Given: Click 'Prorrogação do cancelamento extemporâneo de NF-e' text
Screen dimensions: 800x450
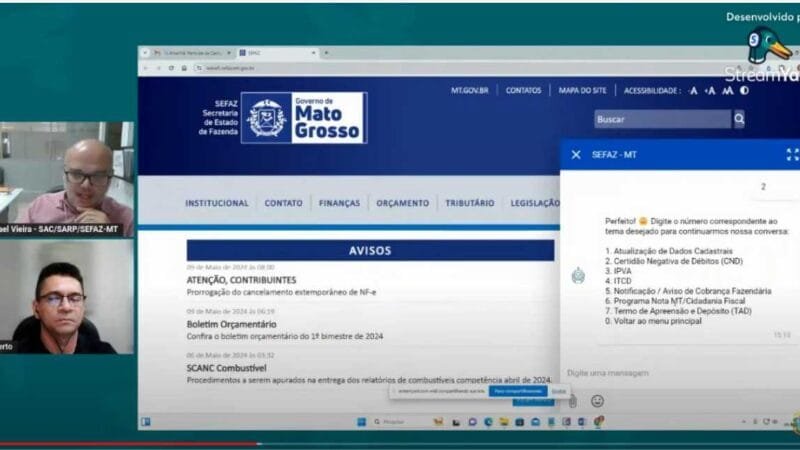Looking at the screenshot, I should tap(281, 292).
